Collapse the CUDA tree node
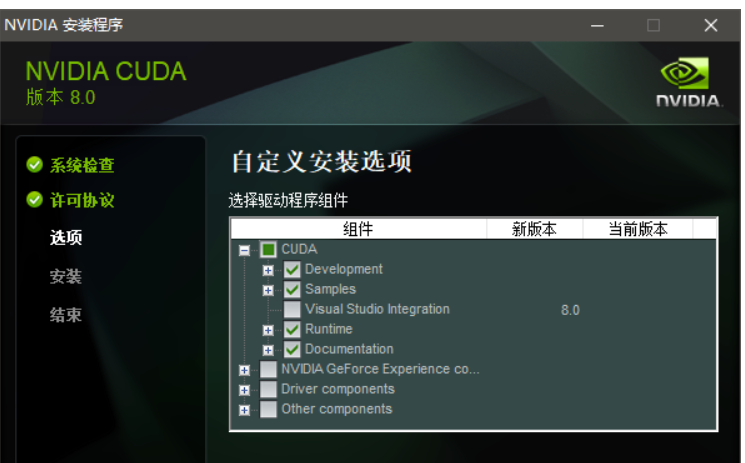Image resolution: width=745 pixels, height=463 pixels. click(244, 250)
